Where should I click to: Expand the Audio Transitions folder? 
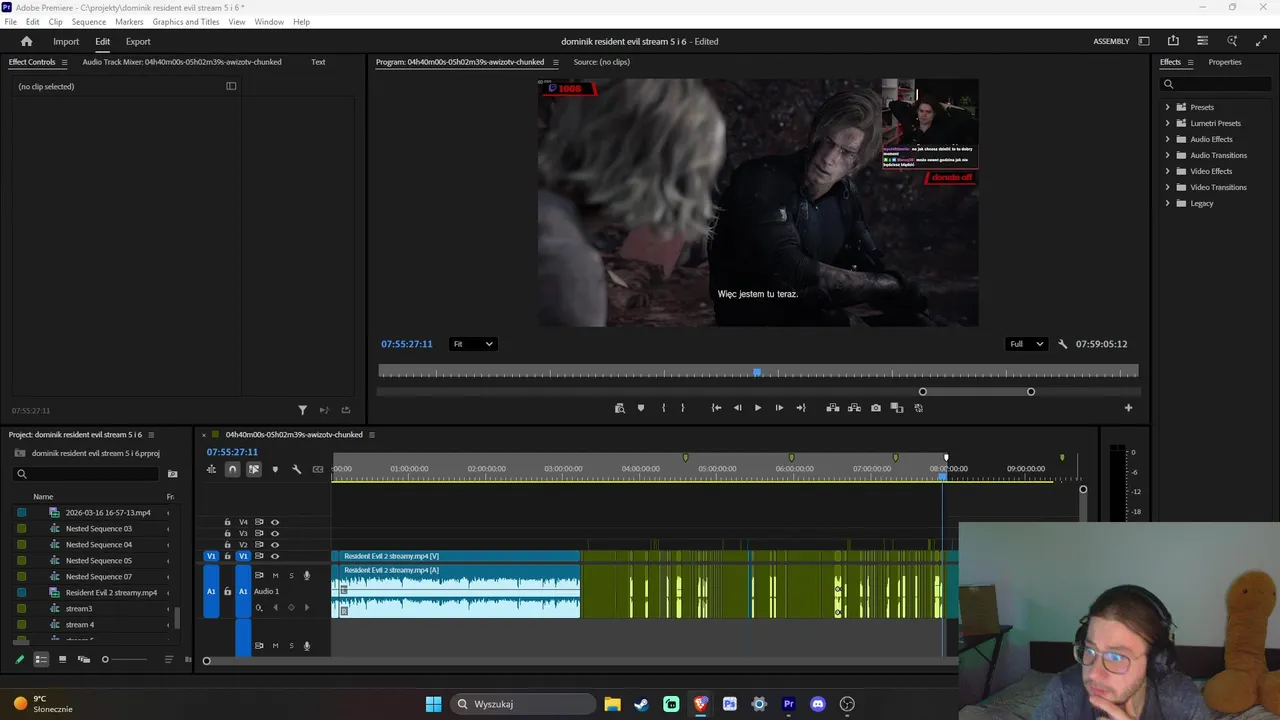tap(1167, 155)
